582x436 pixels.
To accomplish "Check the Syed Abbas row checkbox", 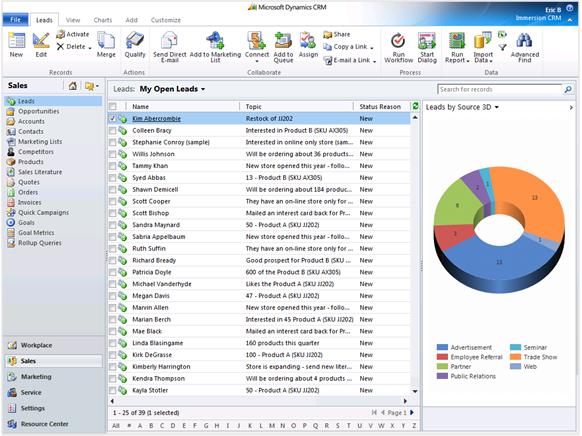I will click(x=112, y=178).
